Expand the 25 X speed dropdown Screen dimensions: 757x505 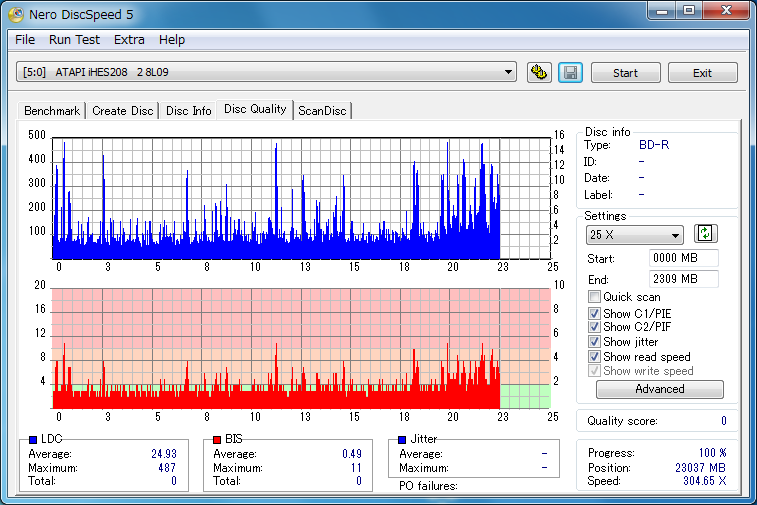pyautogui.click(x=634, y=235)
